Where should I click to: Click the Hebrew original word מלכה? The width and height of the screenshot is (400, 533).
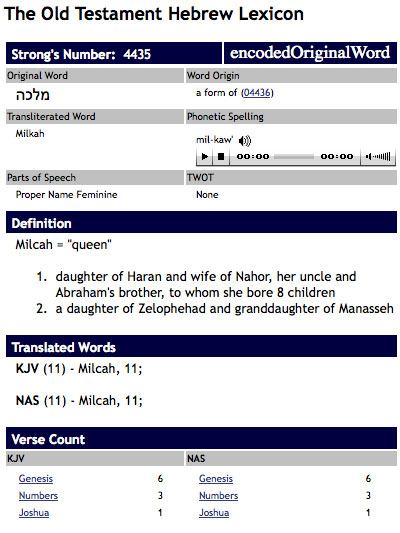click(33, 95)
